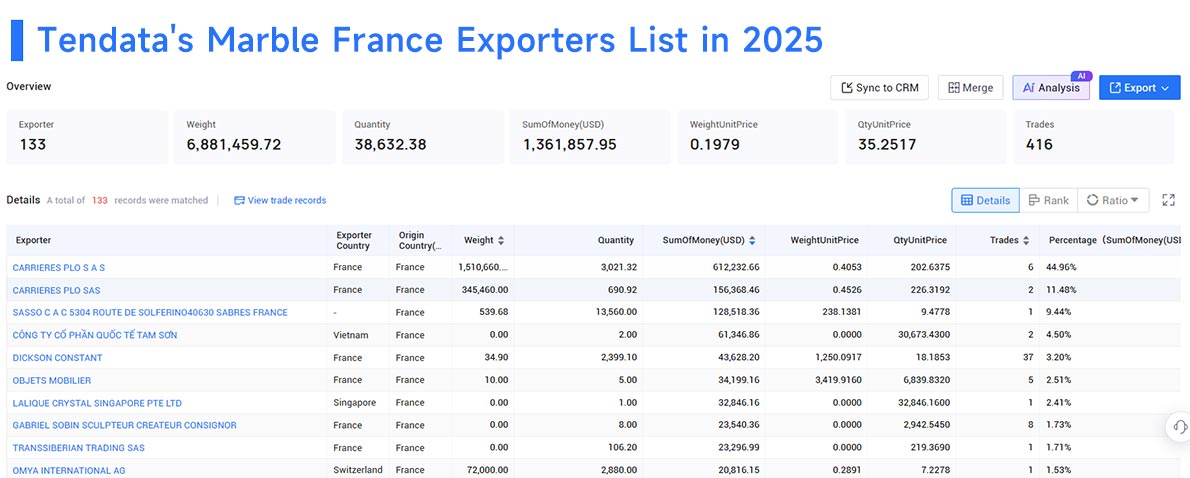Switch to the Rank view tab
This screenshot has width=1190, height=478.
(1048, 200)
